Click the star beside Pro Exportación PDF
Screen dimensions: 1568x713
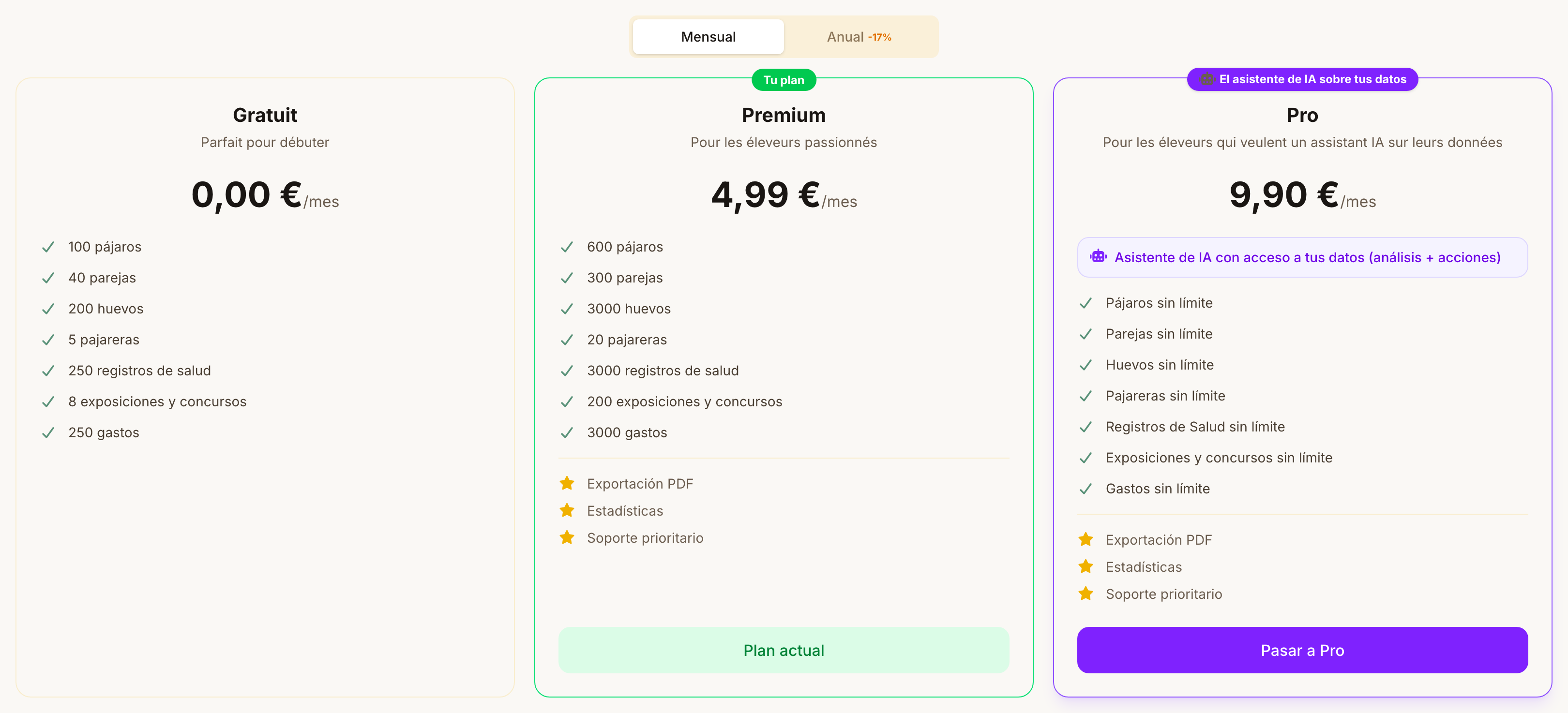(x=1086, y=539)
